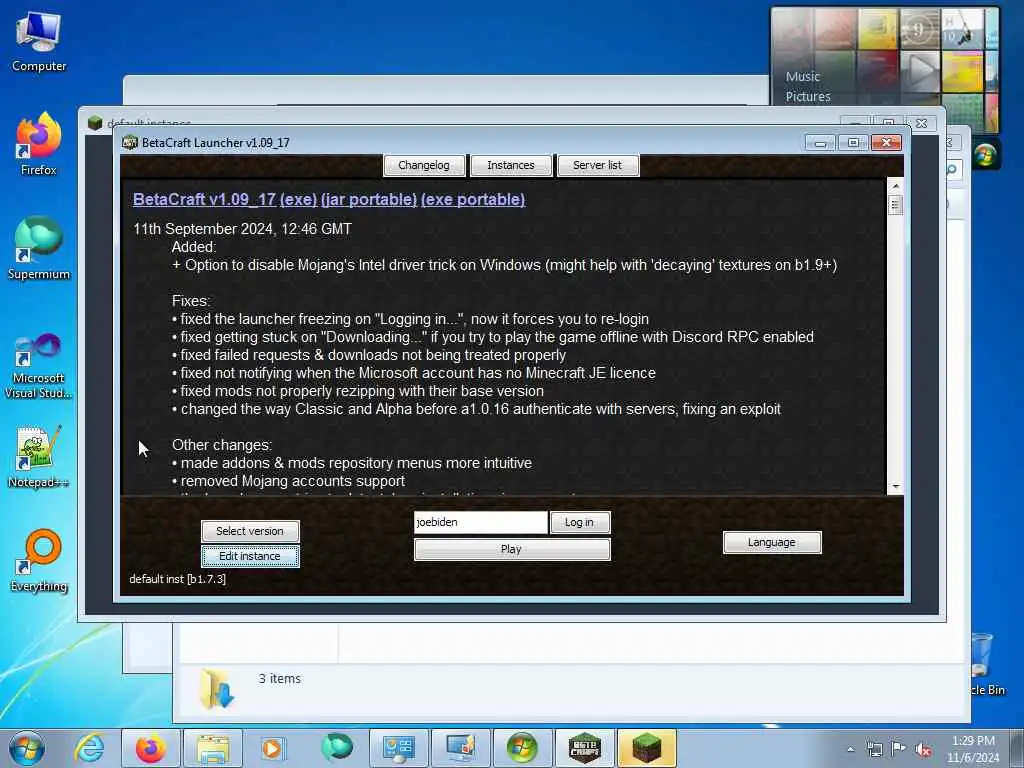This screenshot has height=768, width=1024.
Task: Click the Windows orb taskbar item
Action: [x=522, y=748]
